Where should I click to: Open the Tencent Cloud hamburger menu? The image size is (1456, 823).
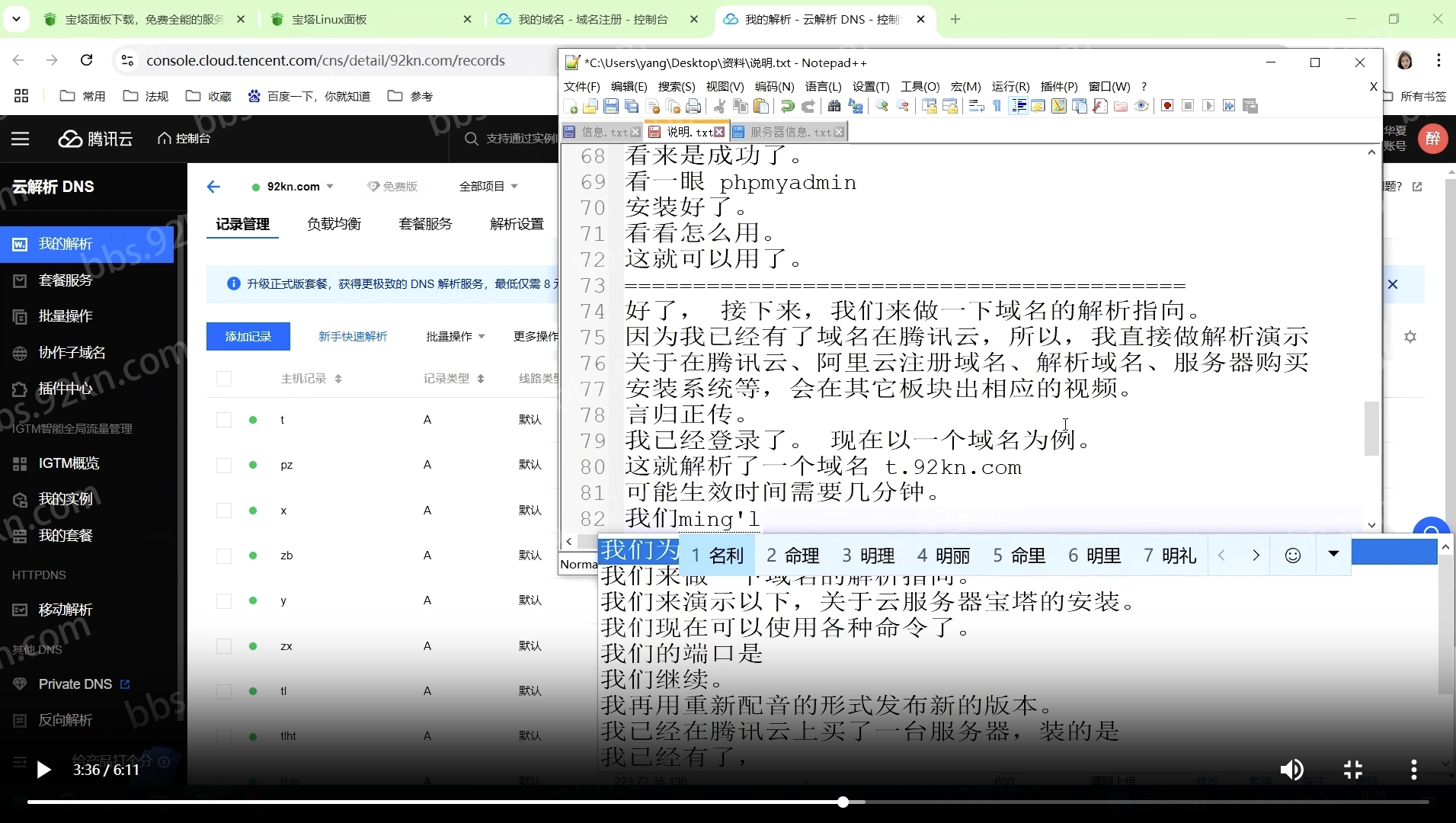(x=21, y=139)
